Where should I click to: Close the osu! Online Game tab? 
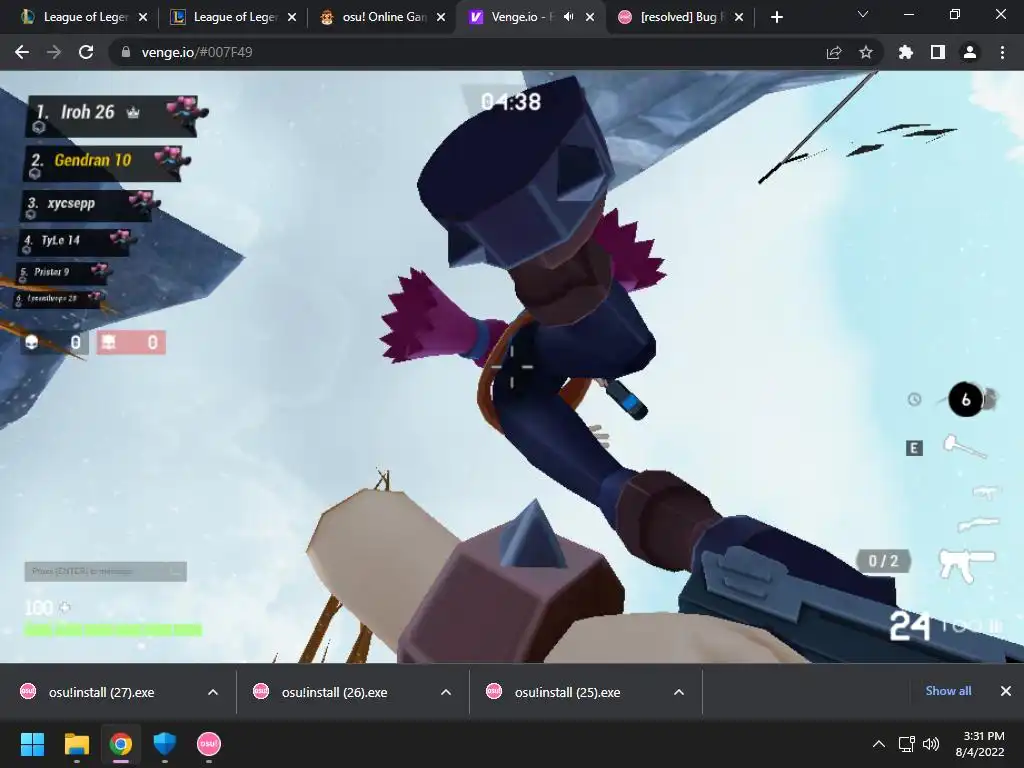tap(441, 17)
